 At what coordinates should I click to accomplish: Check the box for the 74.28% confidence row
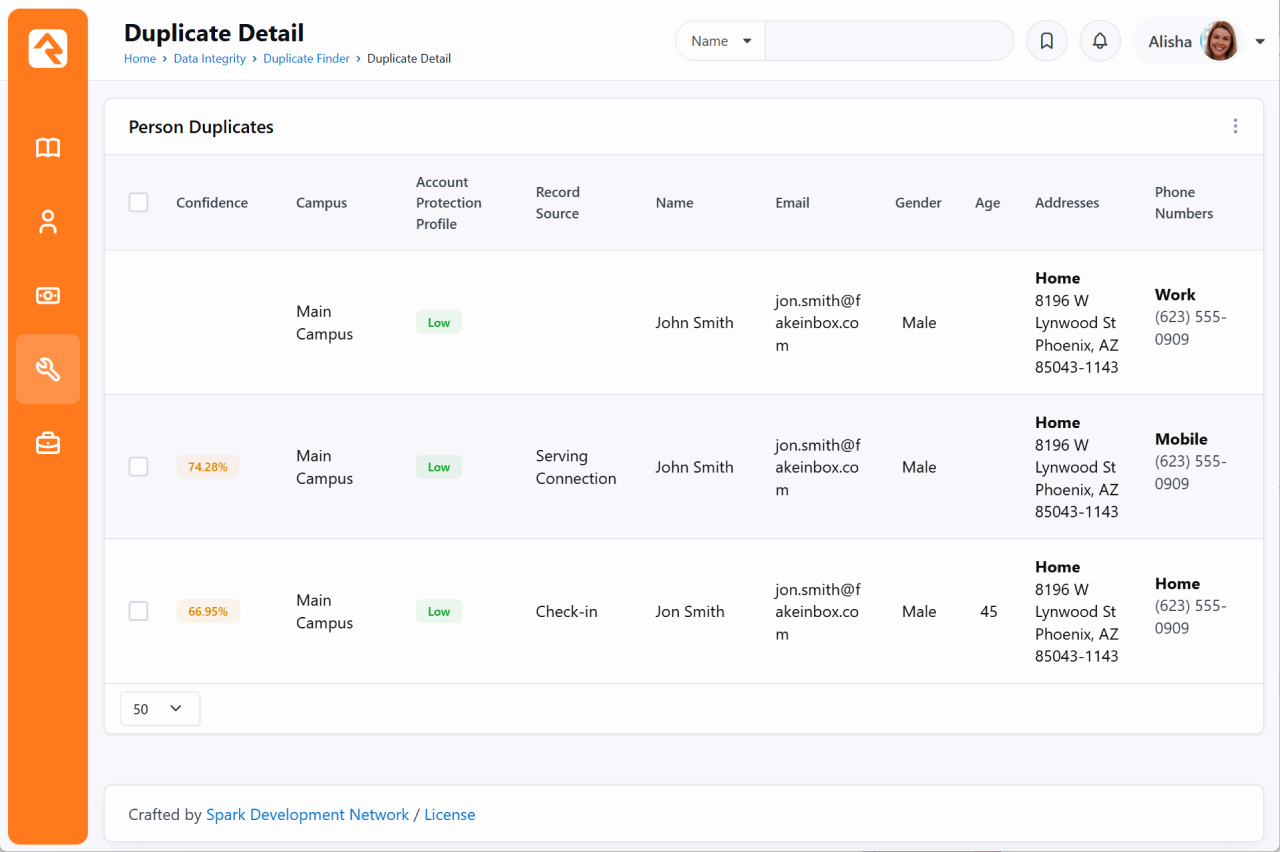click(139, 467)
